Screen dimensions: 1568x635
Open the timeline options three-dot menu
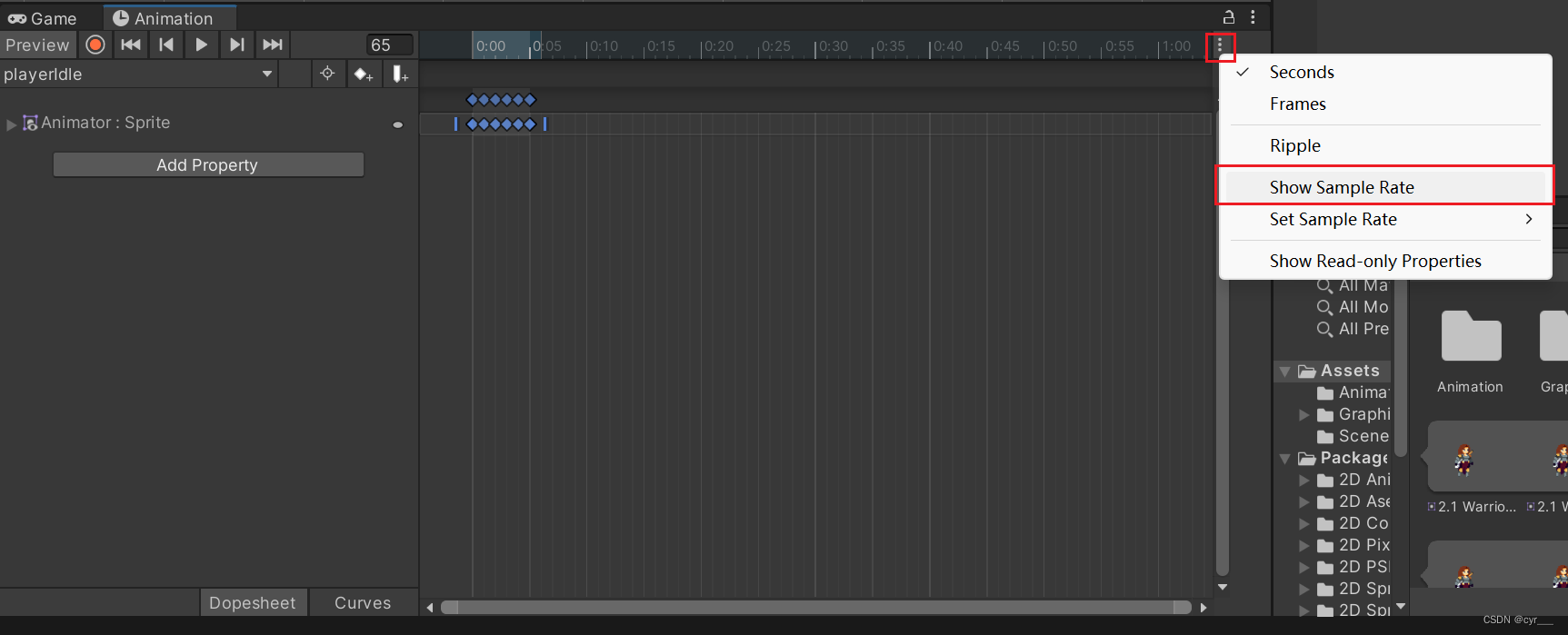point(1220,45)
